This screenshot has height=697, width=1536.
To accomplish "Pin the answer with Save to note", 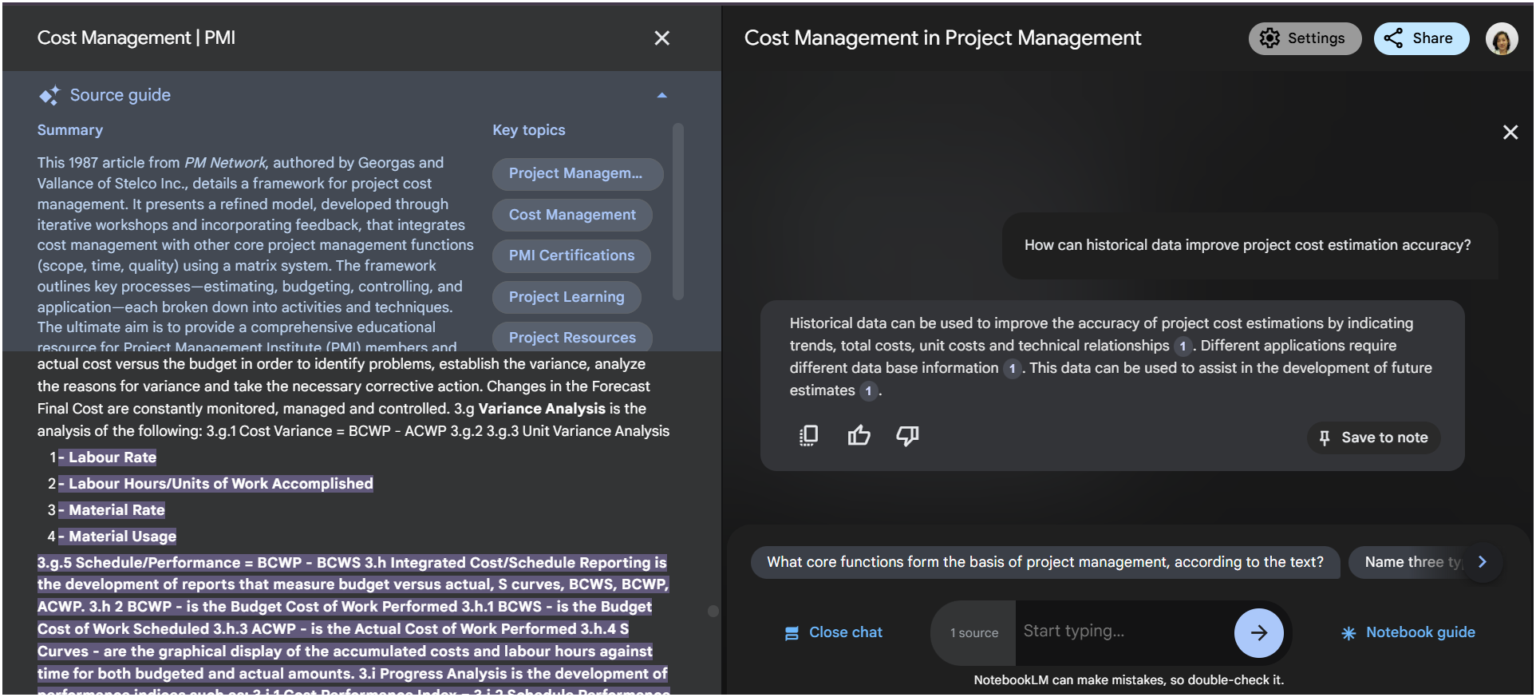I will click(1373, 437).
